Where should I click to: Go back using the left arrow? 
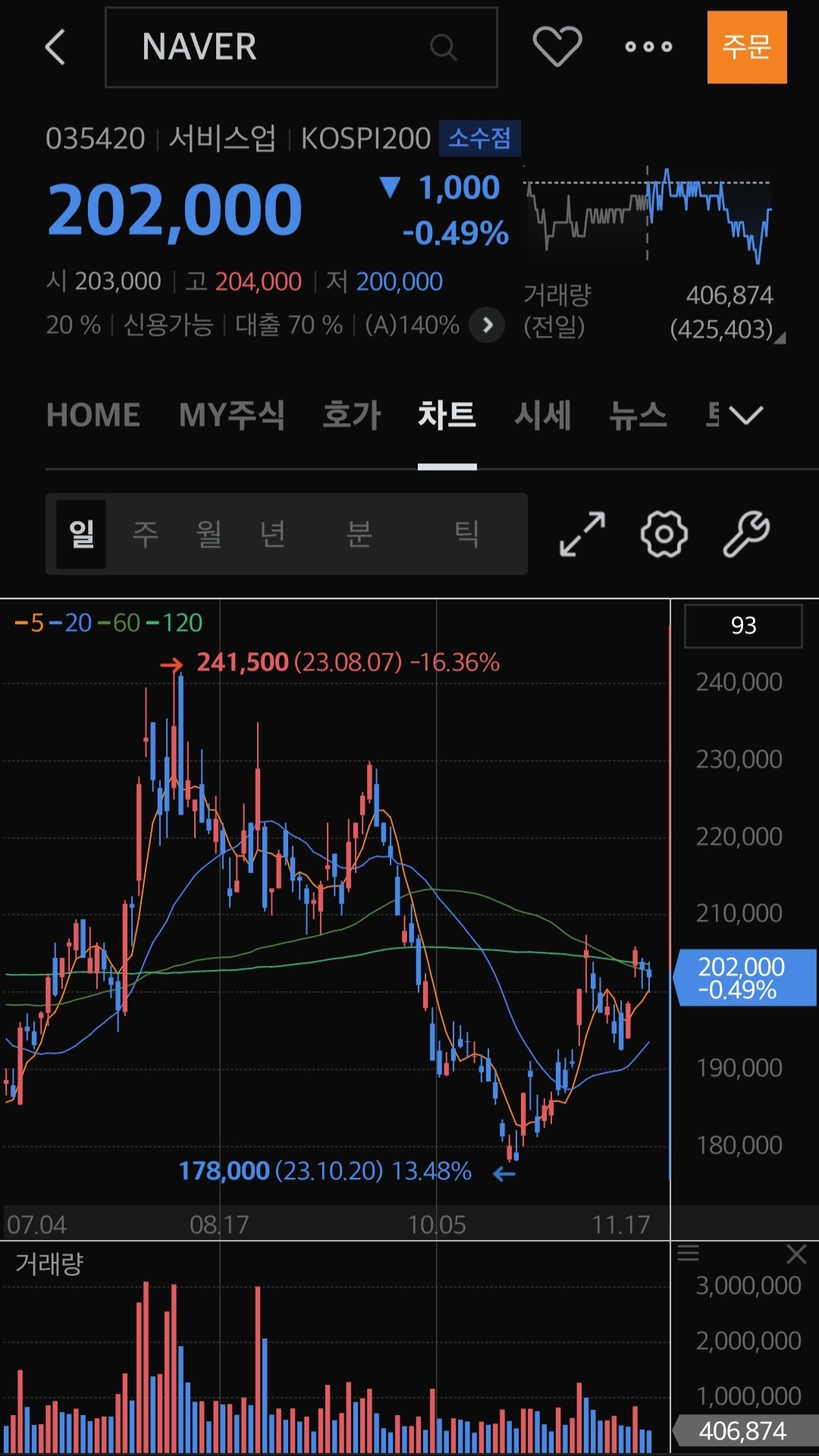pyautogui.click(x=55, y=47)
